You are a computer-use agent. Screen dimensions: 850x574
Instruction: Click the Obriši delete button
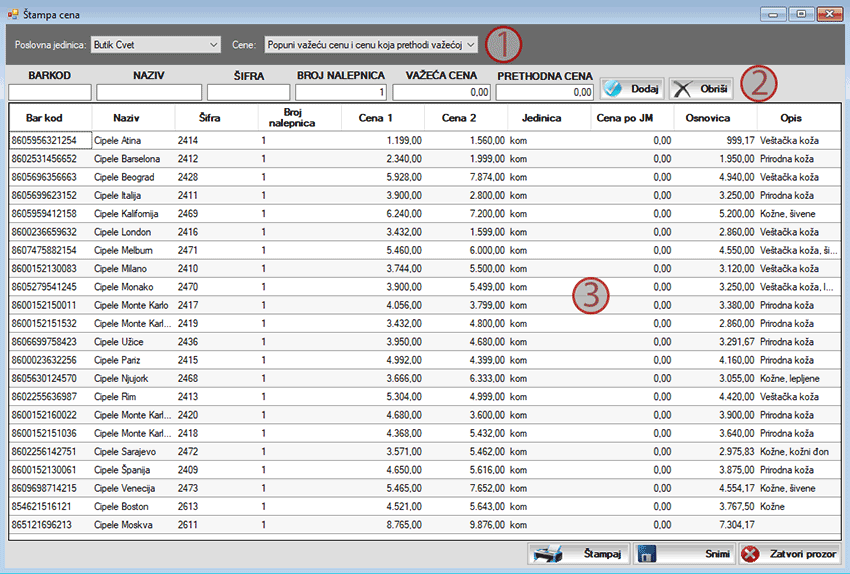(x=701, y=88)
